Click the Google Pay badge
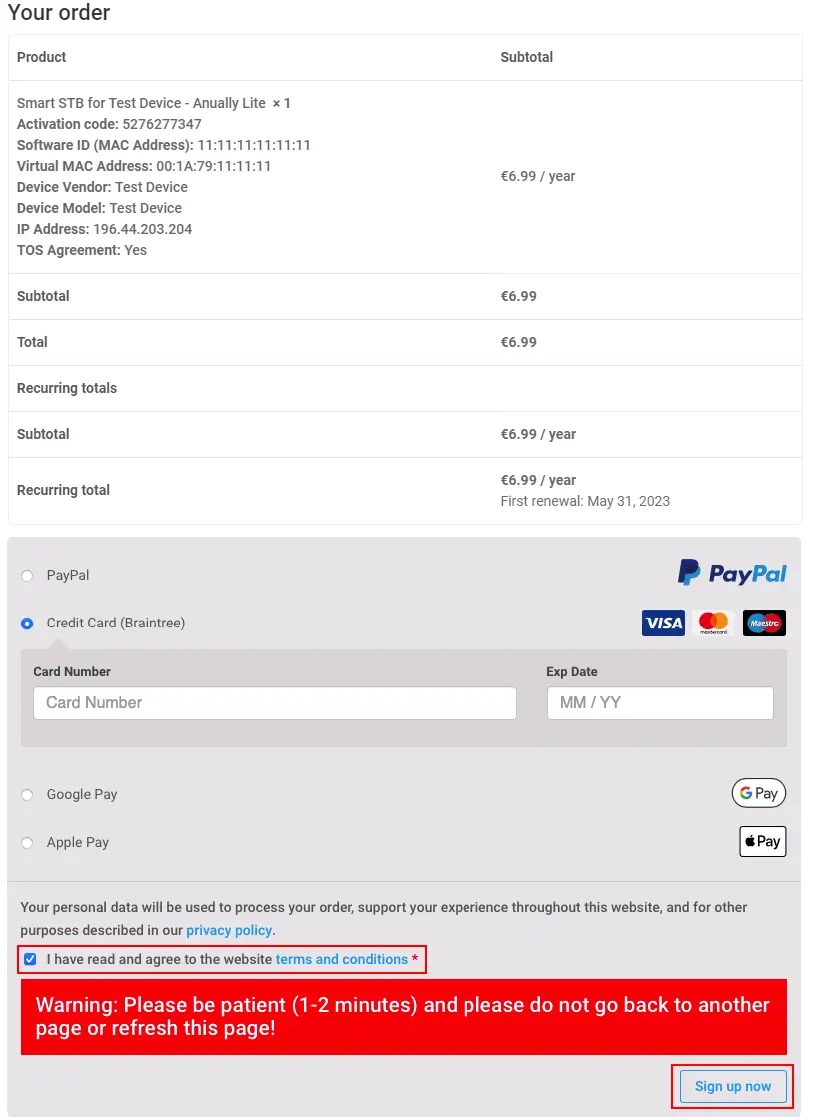818x1120 pixels. [x=759, y=793]
